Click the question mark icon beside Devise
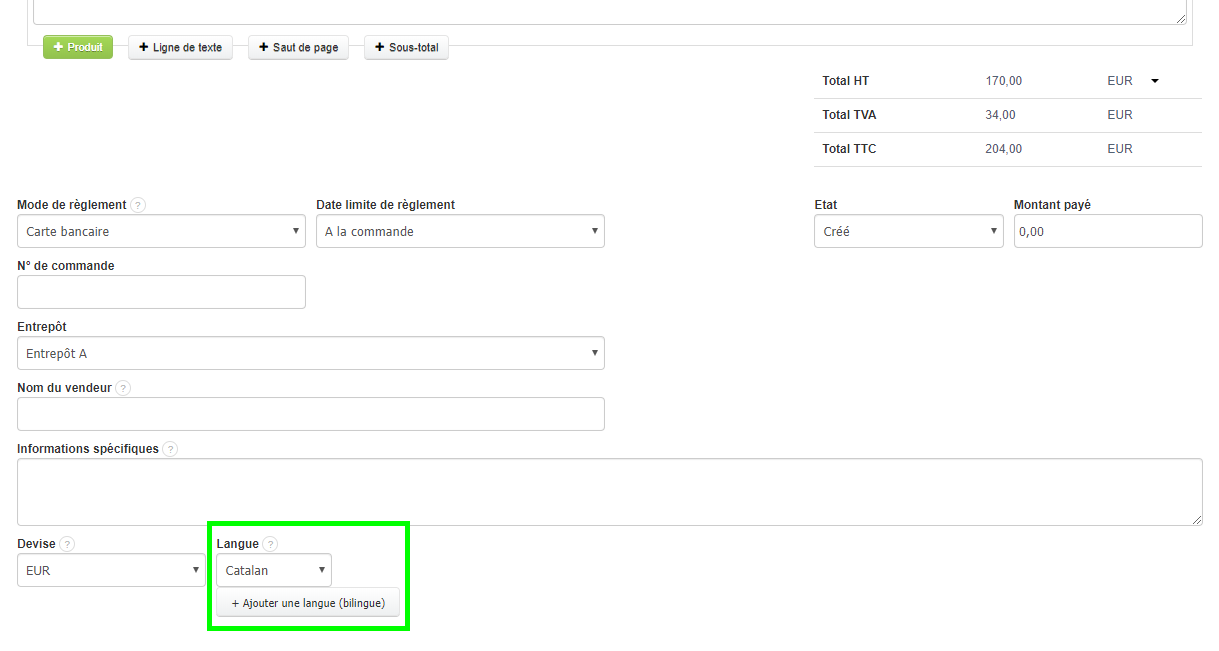The width and height of the screenshot is (1219, 651). pos(67,544)
